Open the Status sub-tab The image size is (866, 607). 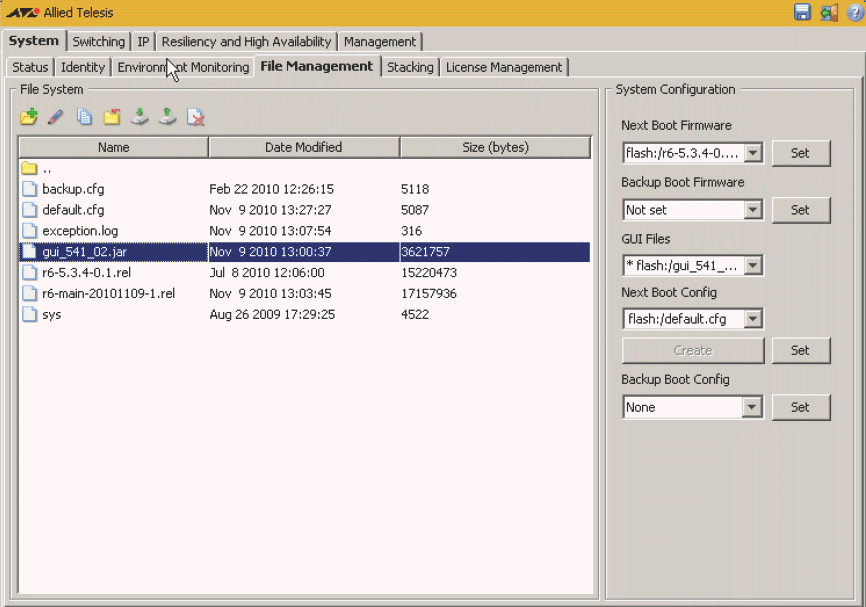pos(30,67)
